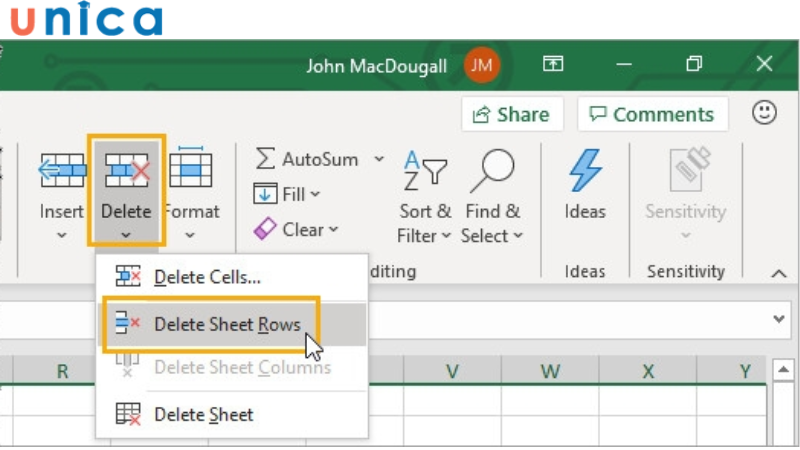Image resolution: width=800 pixels, height=450 pixels.
Task: Expand the AutoSum dropdown arrow
Action: pos(379,159)
